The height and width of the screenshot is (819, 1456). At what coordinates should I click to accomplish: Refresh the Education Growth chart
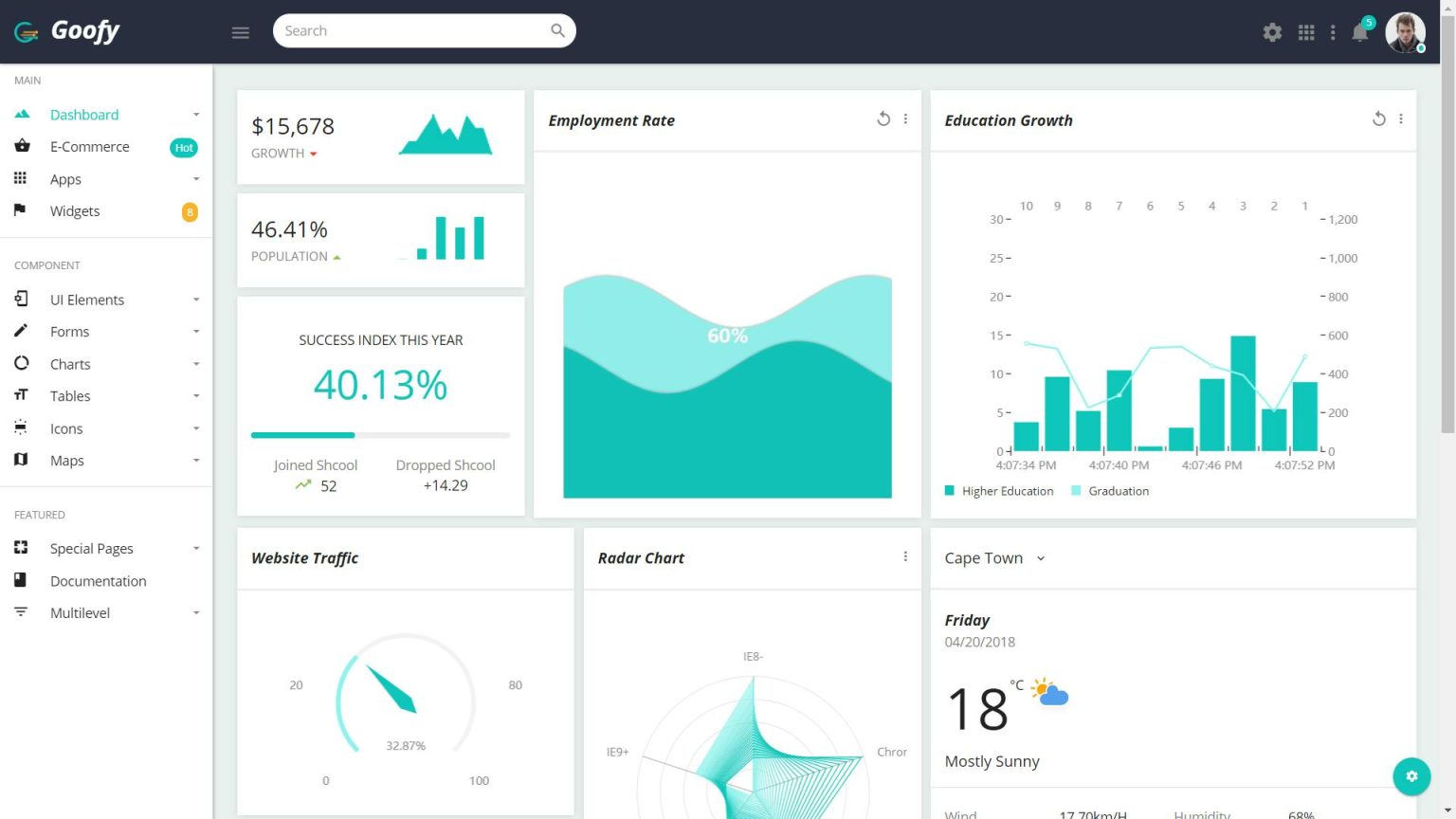click(1378, 118)
